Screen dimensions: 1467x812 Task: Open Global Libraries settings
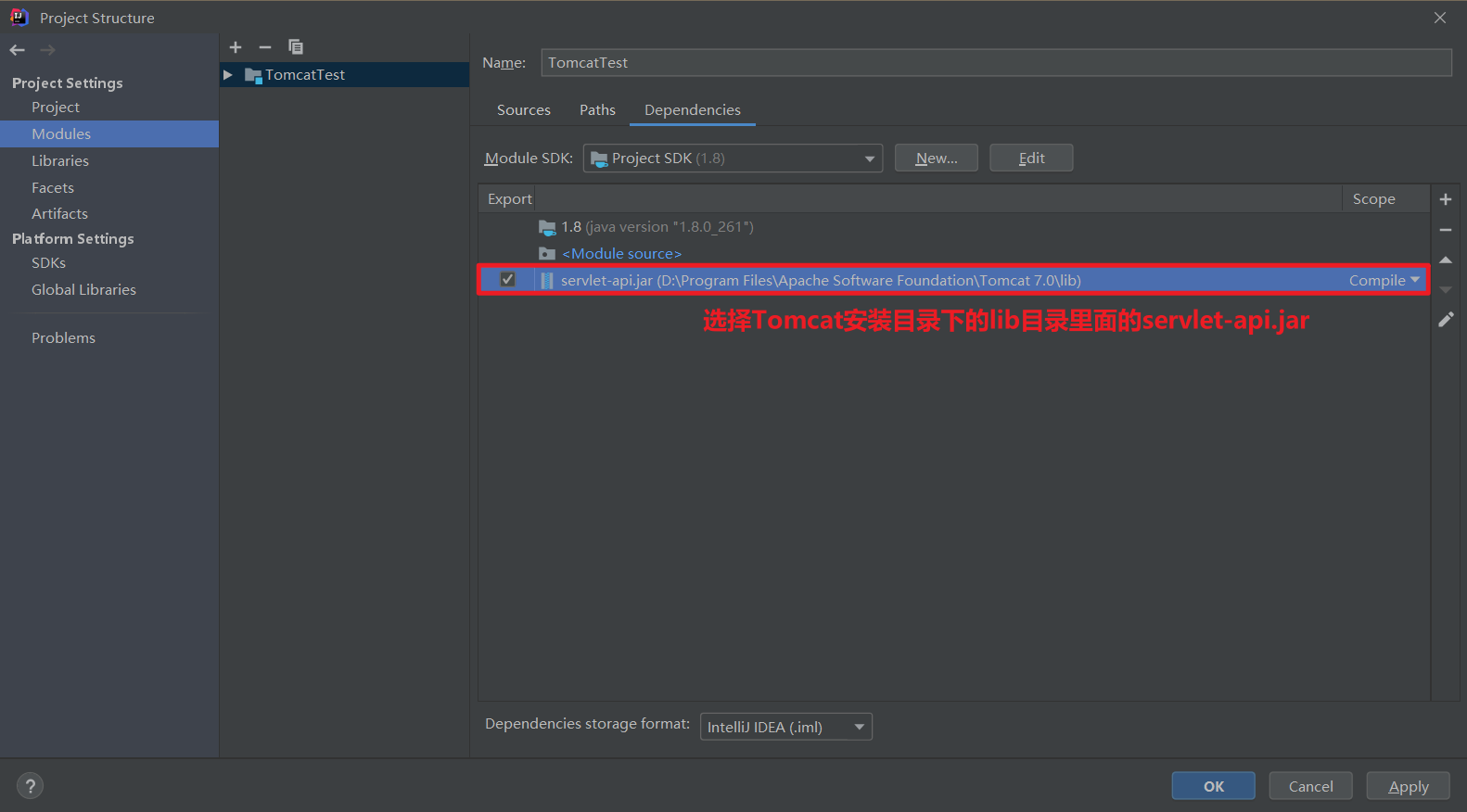83,290
